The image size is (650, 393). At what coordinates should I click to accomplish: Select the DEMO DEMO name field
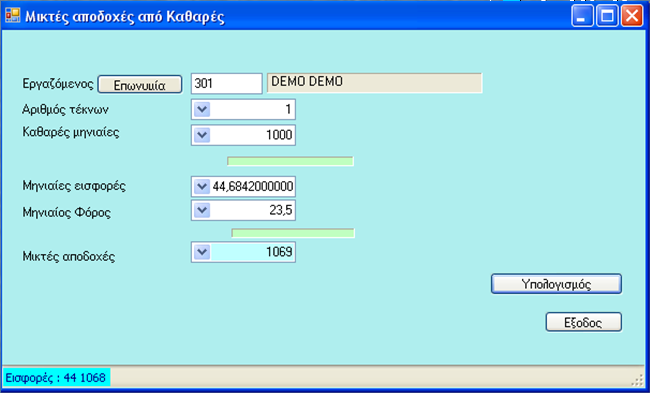tap(374, 82)
